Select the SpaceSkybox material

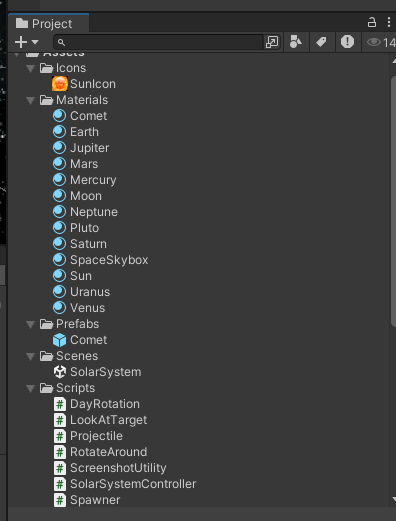coord(101,260)
